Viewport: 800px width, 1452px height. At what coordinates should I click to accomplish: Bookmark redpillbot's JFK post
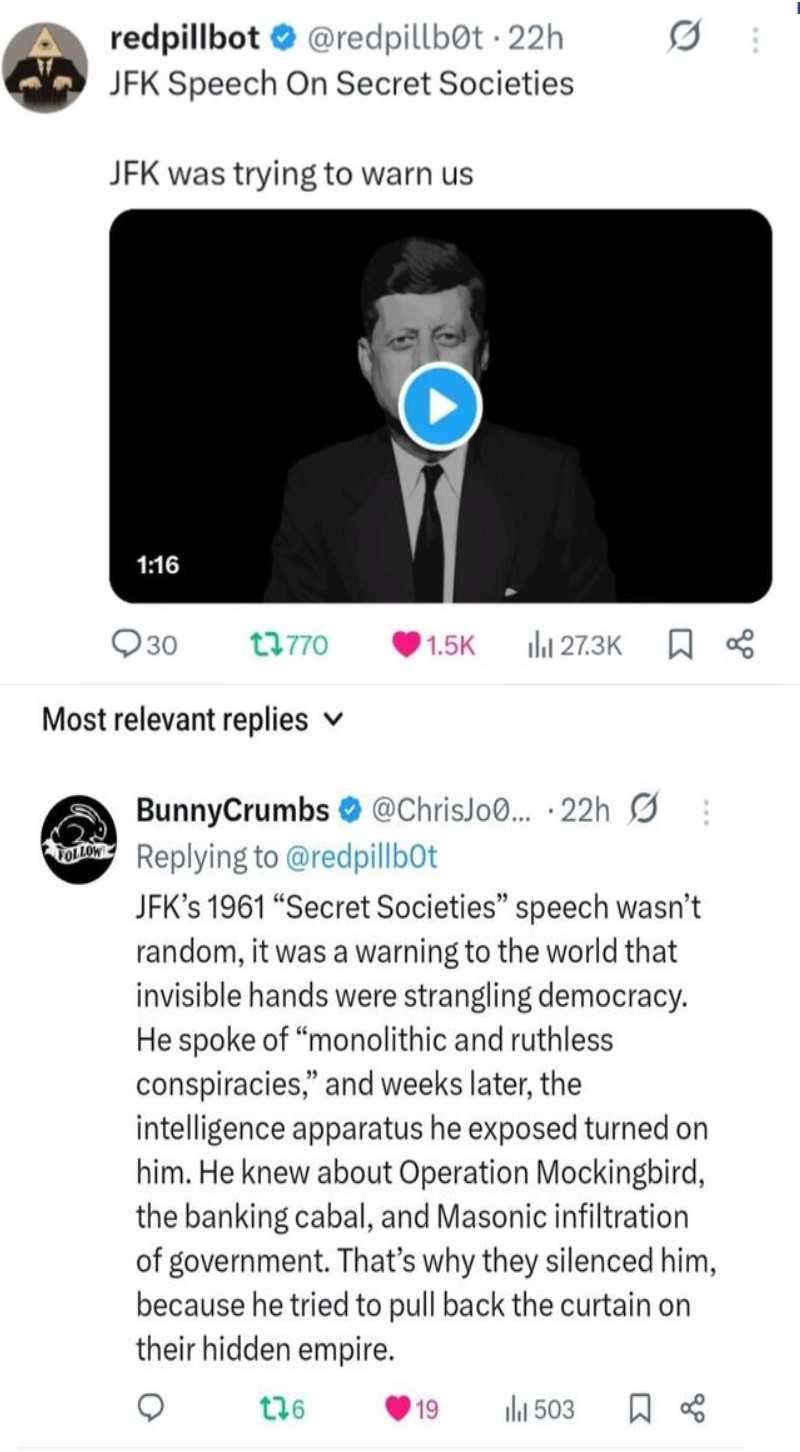(x=681, y=646)
